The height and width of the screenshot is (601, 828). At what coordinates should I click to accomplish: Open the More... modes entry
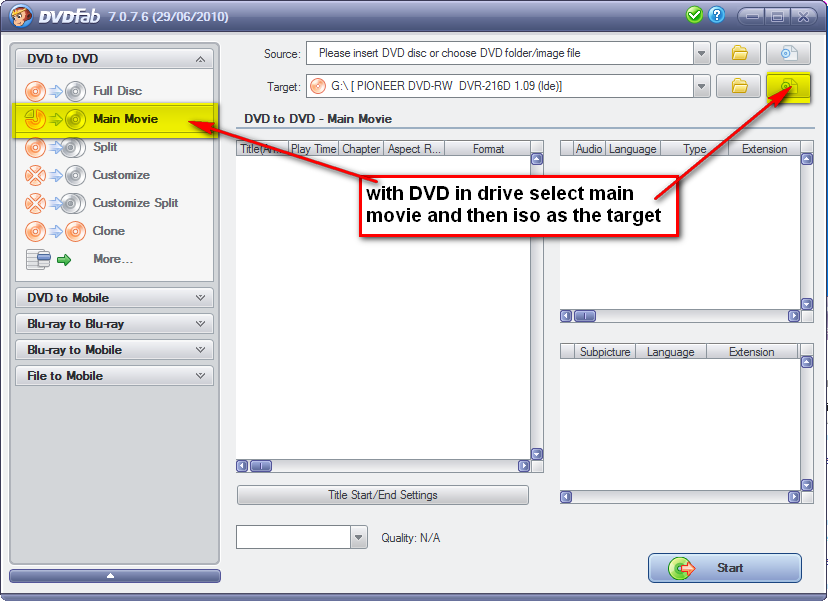pyautogui.click(x=113, y=259)
